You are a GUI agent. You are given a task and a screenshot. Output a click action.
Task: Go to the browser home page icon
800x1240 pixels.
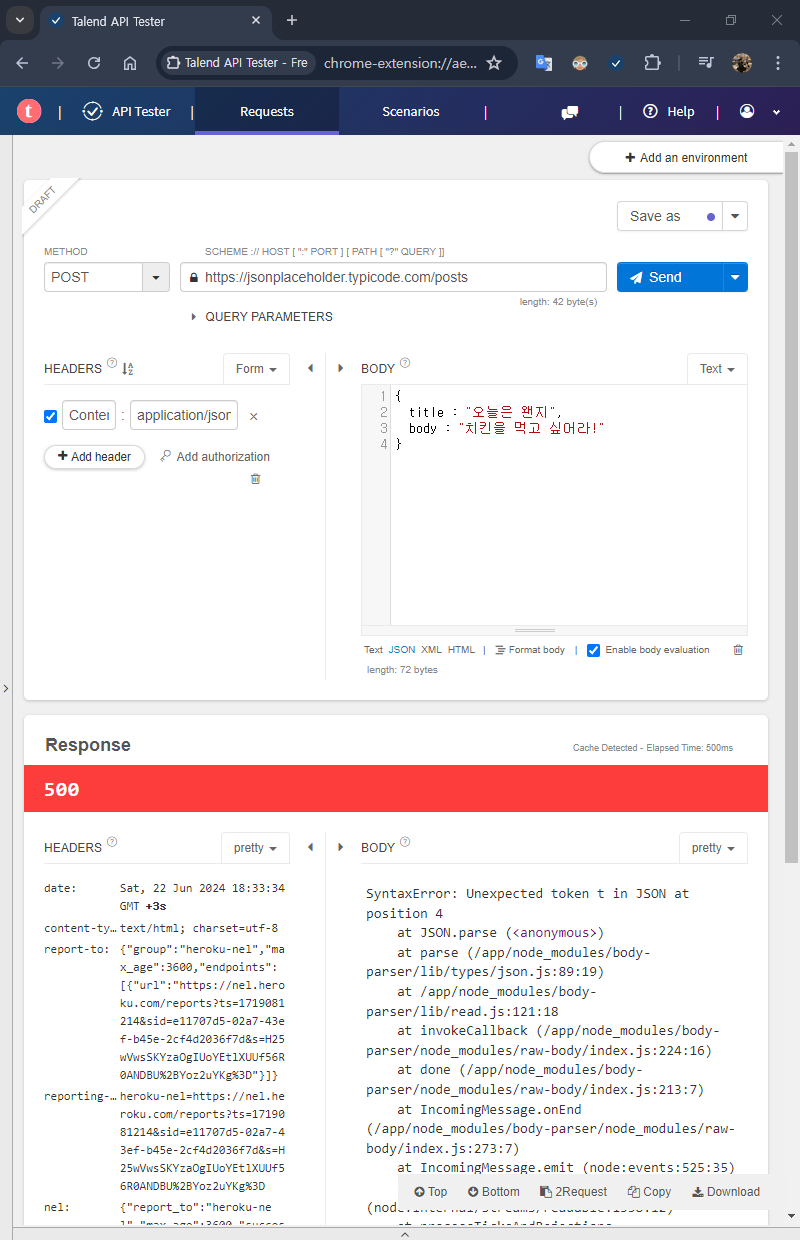coord(130,63)
